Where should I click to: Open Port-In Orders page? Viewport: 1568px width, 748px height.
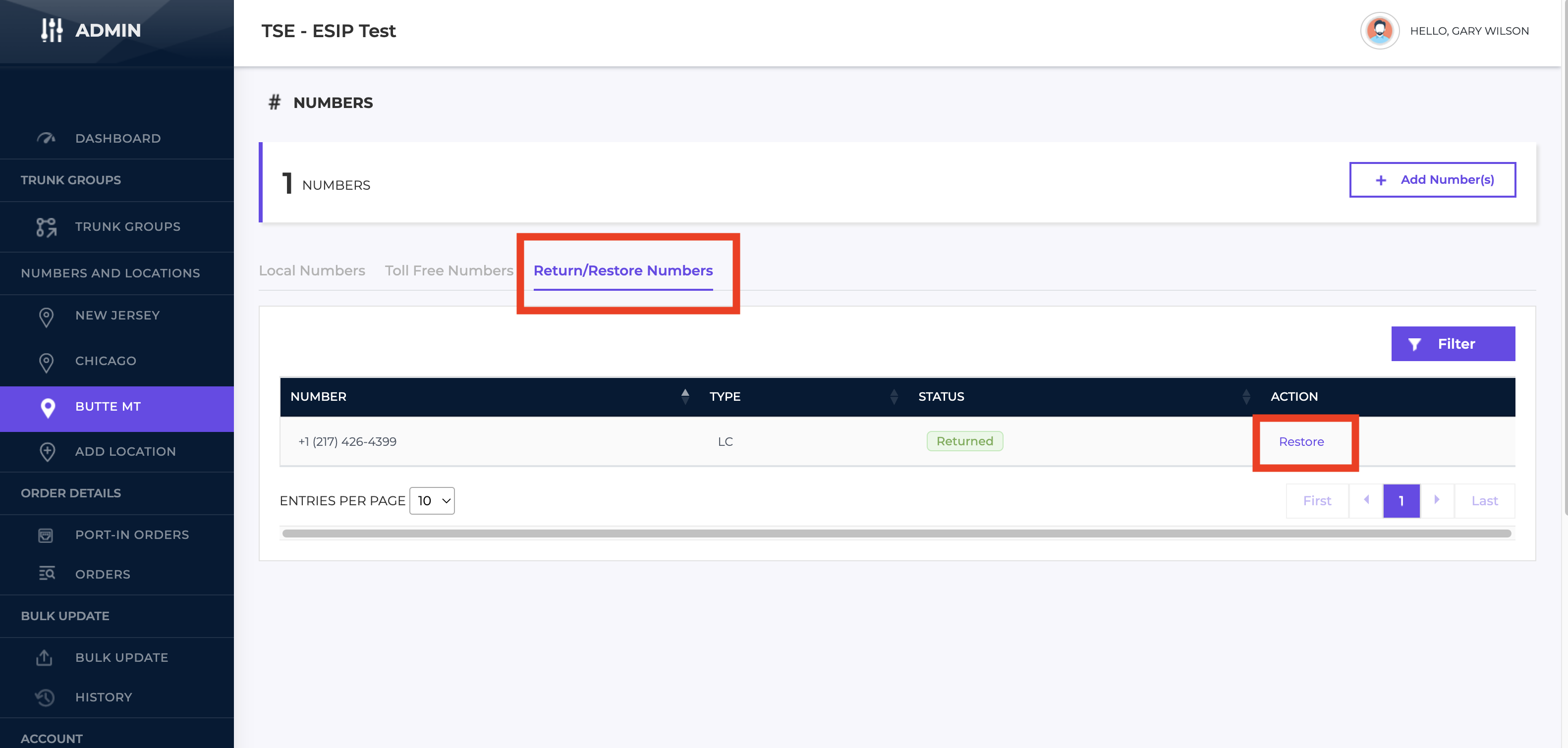pyautogui.click(x=117, y=535)
